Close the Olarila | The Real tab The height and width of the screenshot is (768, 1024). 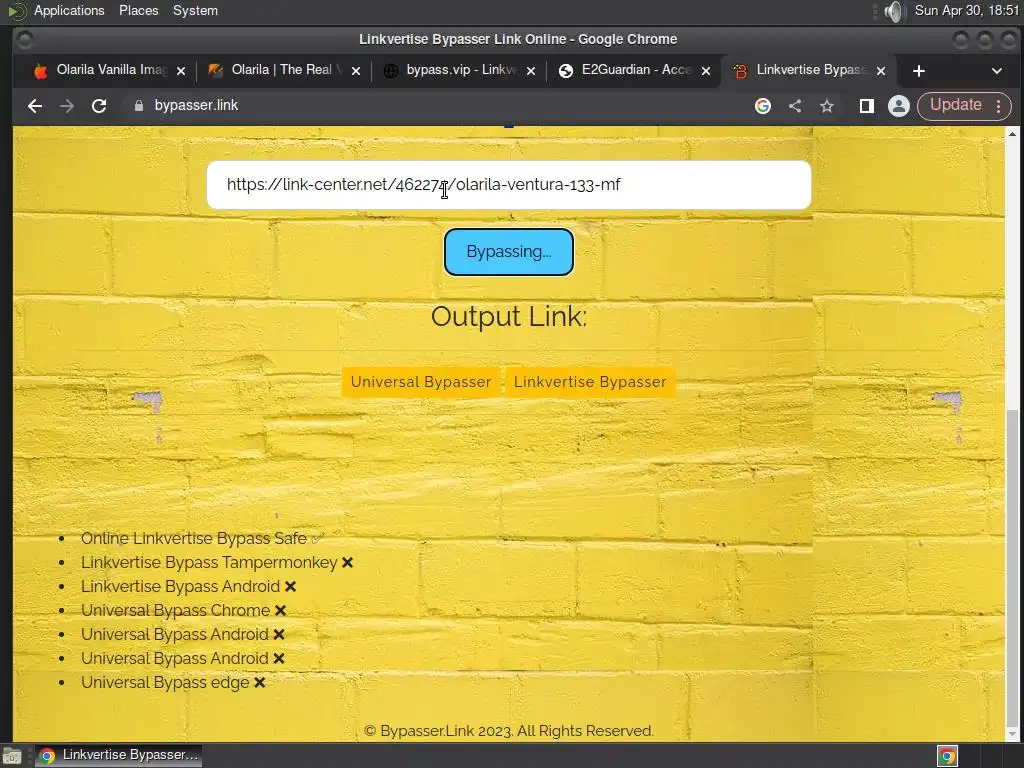[356, 71]
